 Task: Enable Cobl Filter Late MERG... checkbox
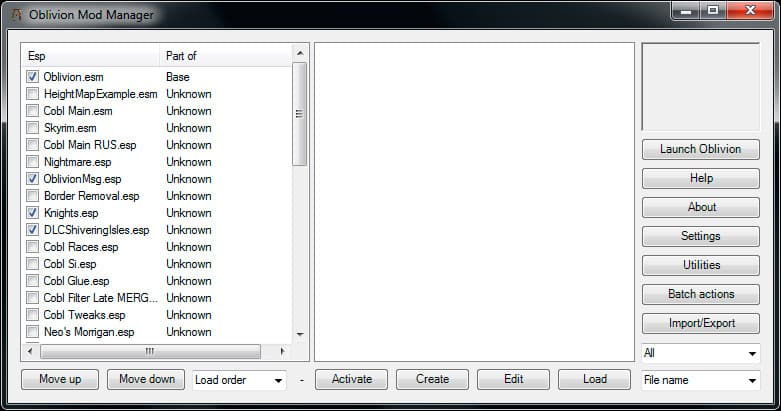(32, 298)
